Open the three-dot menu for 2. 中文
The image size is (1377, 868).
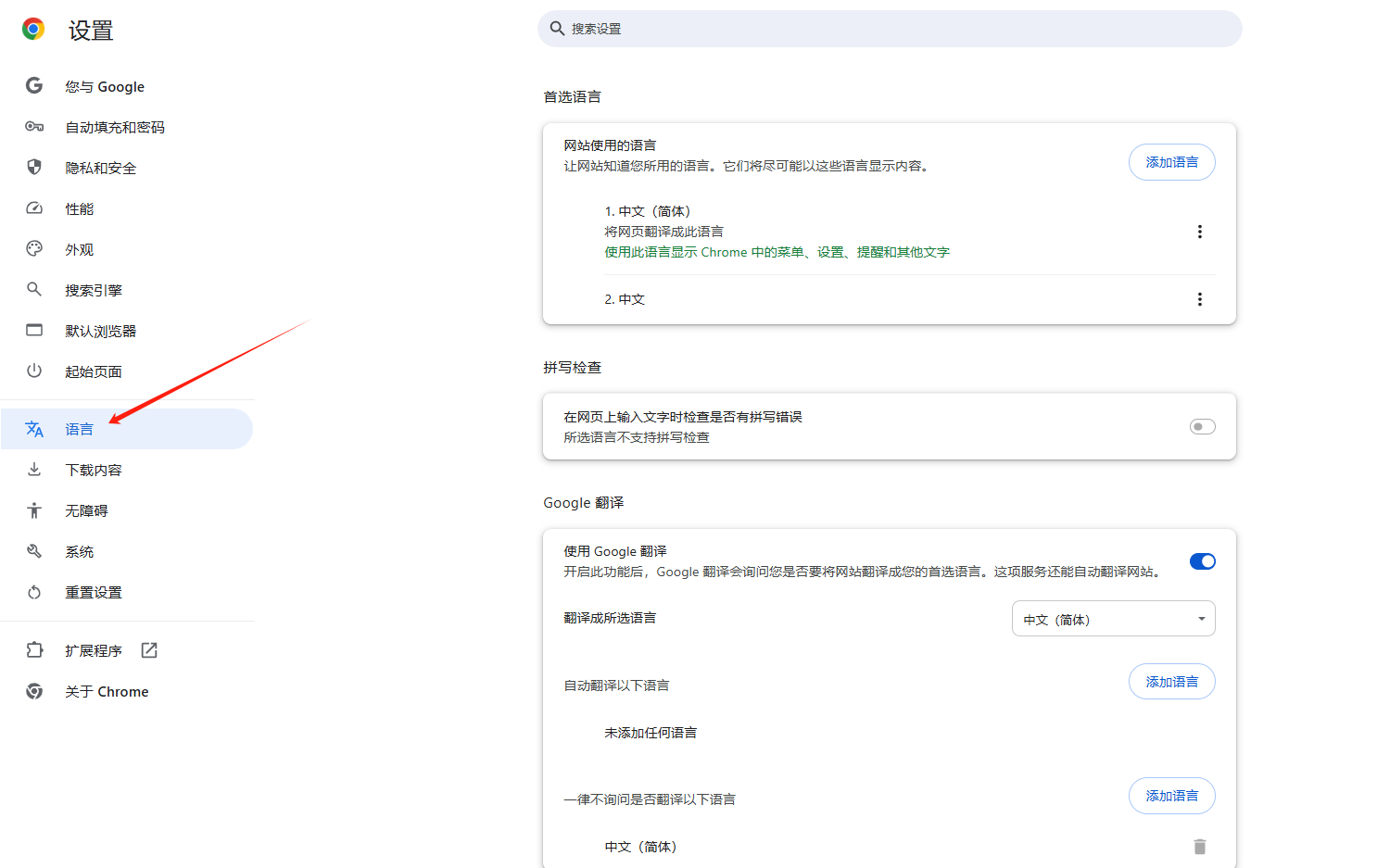click(x=1200, y=299)
